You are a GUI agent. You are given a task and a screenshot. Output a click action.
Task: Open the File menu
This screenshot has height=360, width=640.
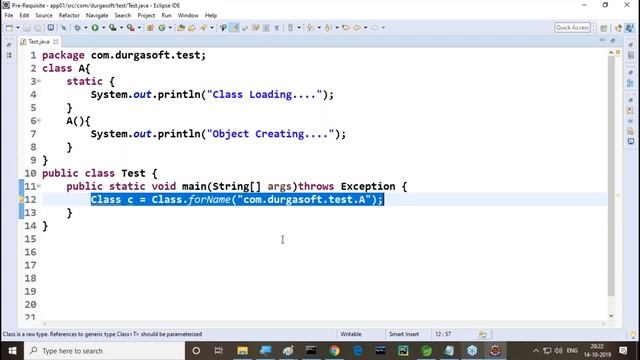coord(9,16)
